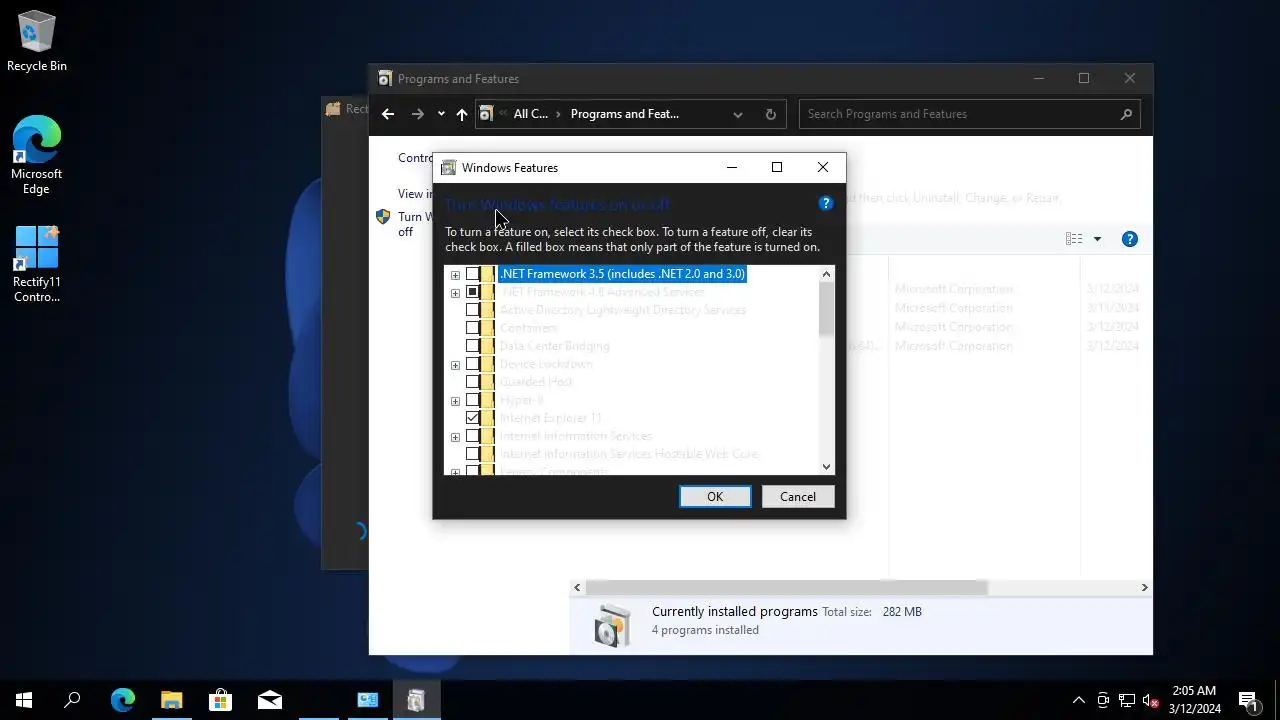Click the shield icon beside Turn Windows features
Image resolution: width=1280 pixels, height=720 pixels.
click(383, 216)
